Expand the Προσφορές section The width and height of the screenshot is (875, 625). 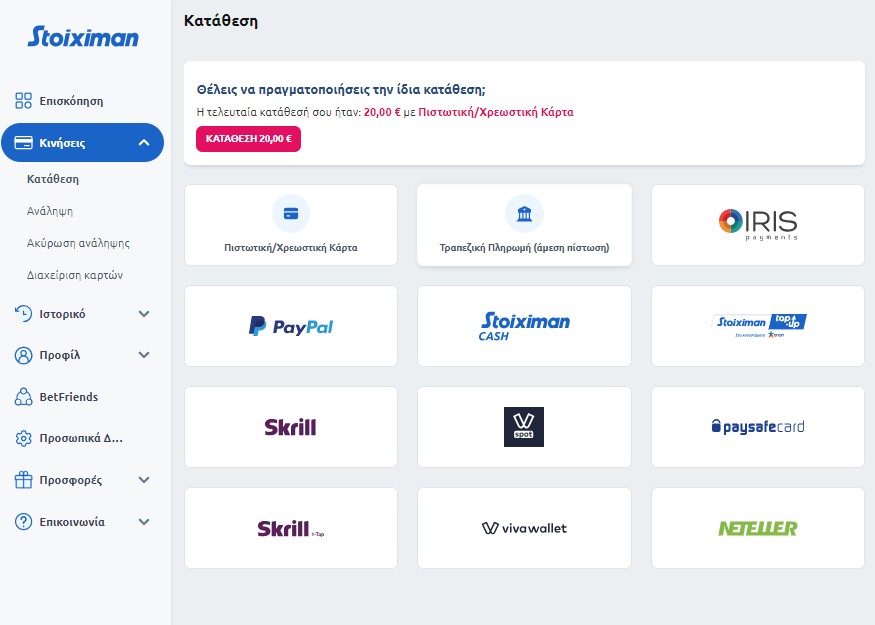click(144, 480)
